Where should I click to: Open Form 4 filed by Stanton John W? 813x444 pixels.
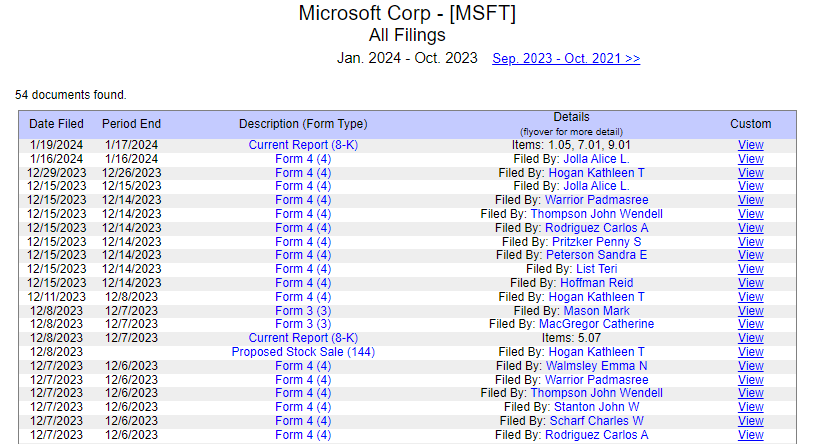[303, 407]
